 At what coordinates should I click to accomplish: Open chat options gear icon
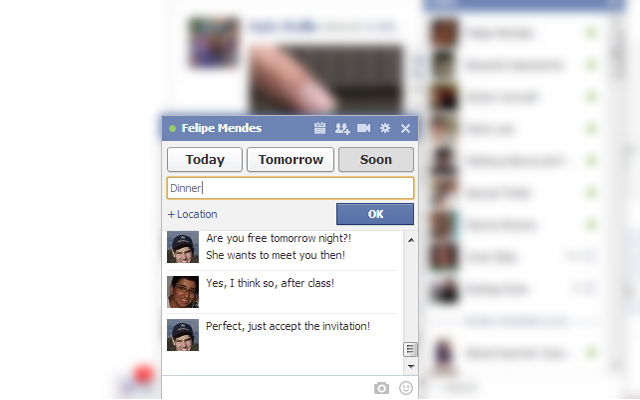tap(385, 128)
